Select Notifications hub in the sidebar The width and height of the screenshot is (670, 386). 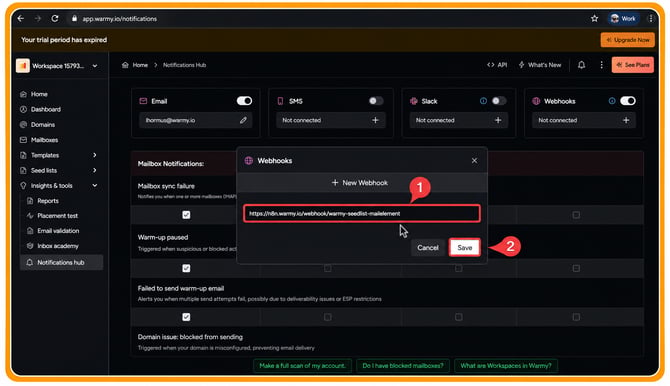[x=61, y=262]
